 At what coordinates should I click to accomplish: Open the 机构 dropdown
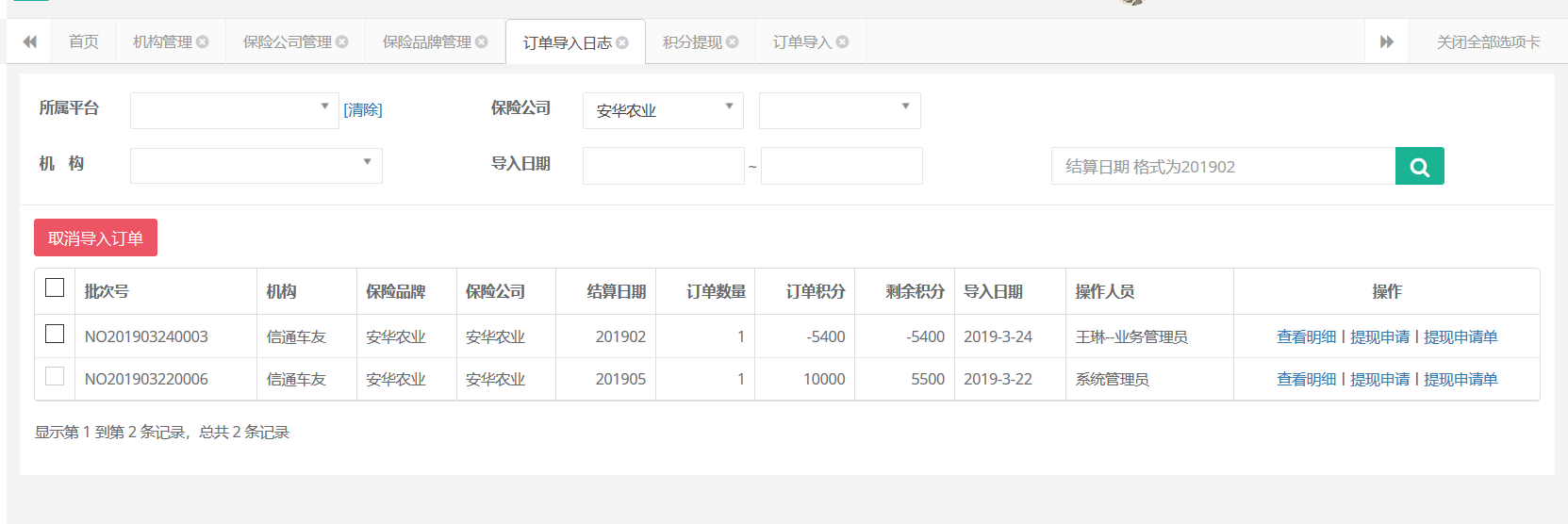click(256, 165)
